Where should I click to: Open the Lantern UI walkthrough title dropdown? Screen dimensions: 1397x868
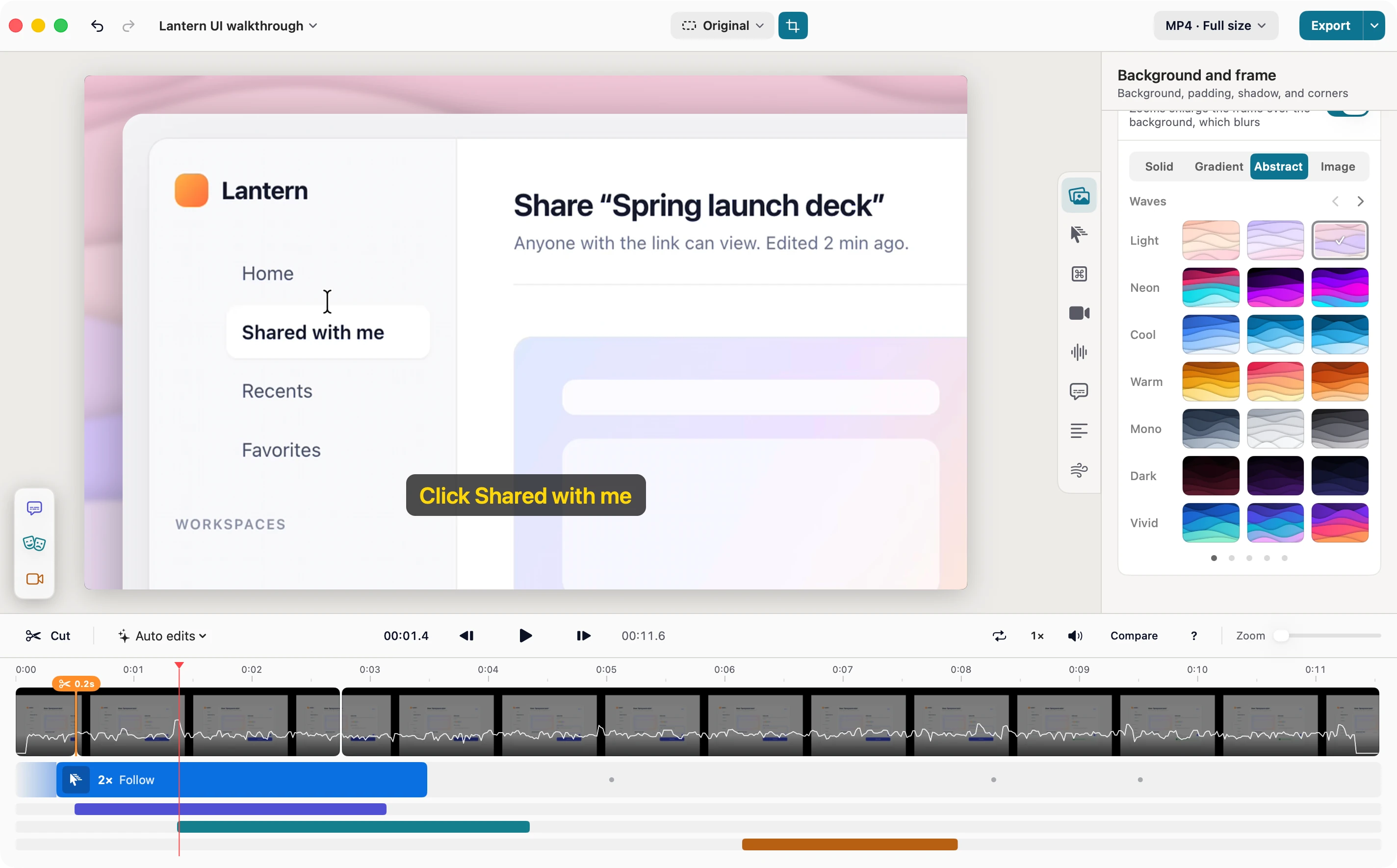coord(238,26)
